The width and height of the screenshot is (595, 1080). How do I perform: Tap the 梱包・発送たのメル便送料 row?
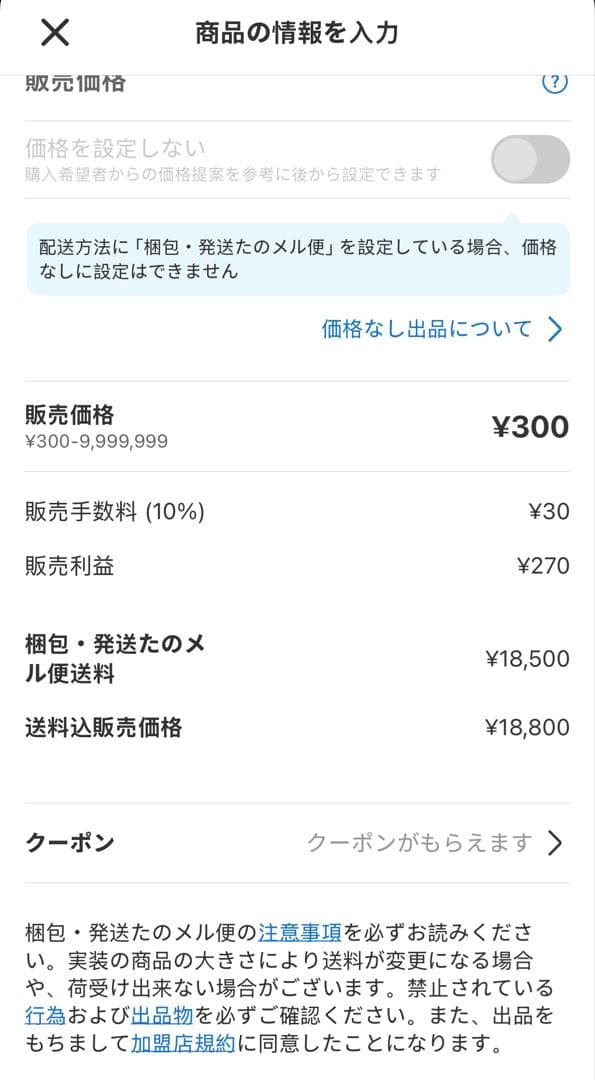(297, 658)
